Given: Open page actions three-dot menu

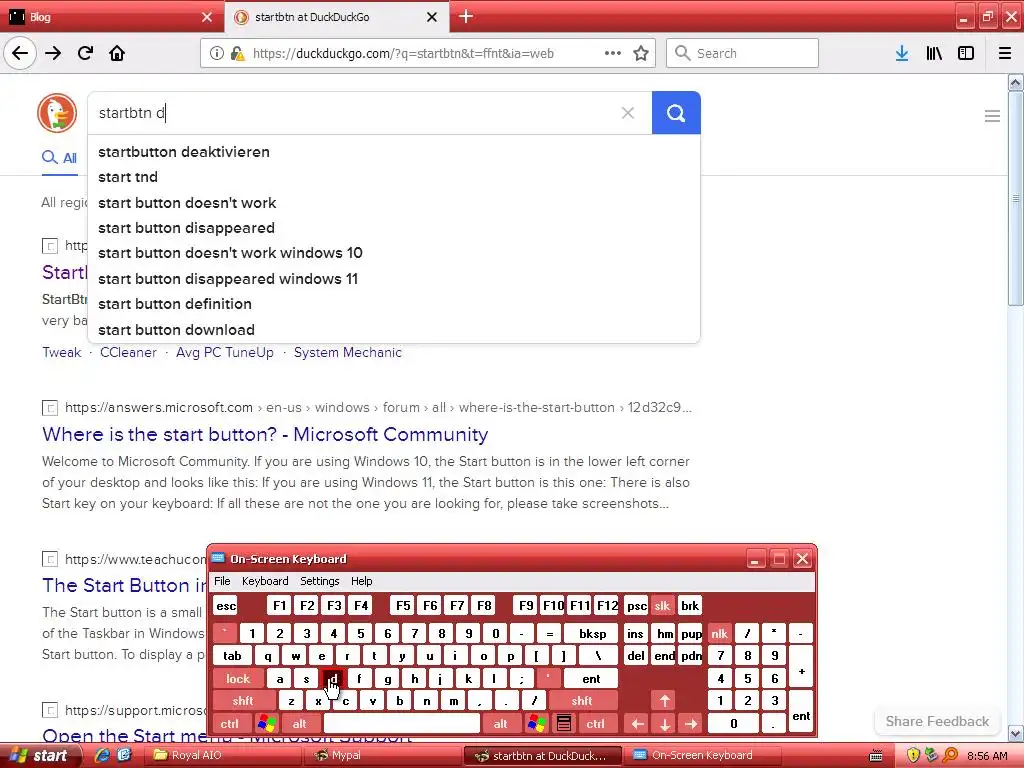Looking at the screenshot, I should pyautogui.click(x=613, y=53).
